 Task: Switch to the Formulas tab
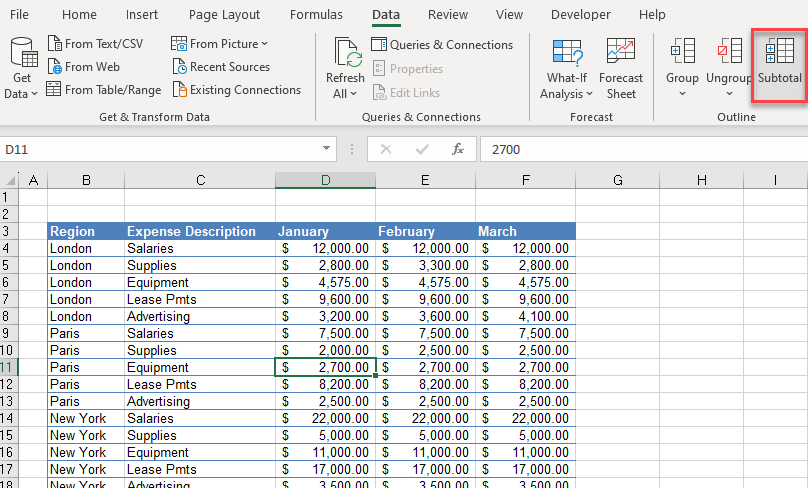(316, 15)
